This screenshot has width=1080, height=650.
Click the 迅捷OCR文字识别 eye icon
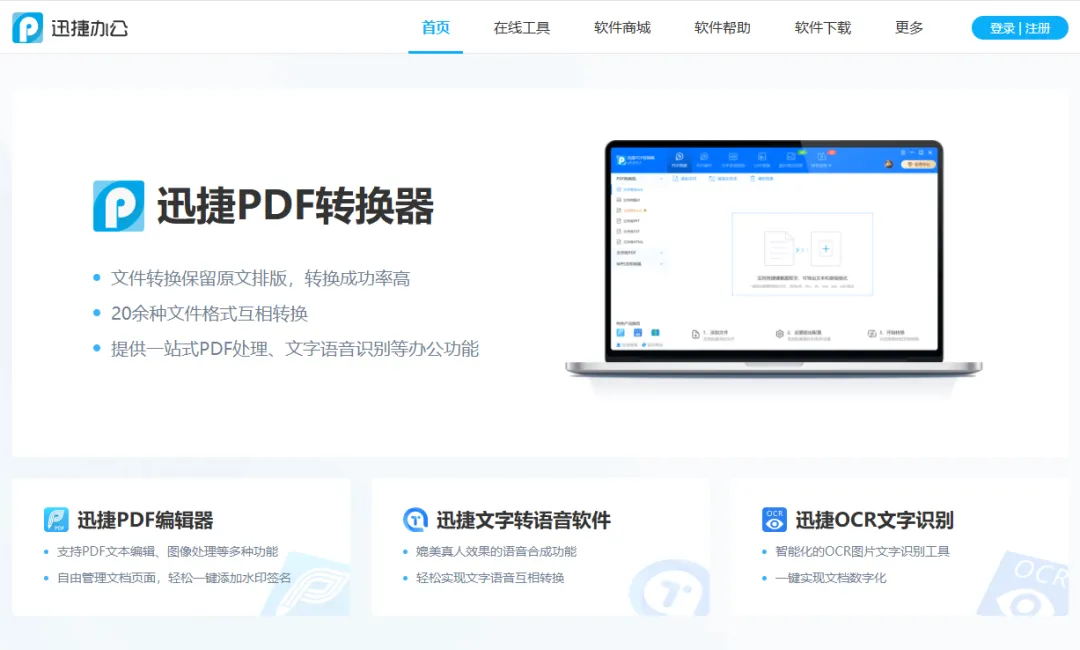click(774, 519)
